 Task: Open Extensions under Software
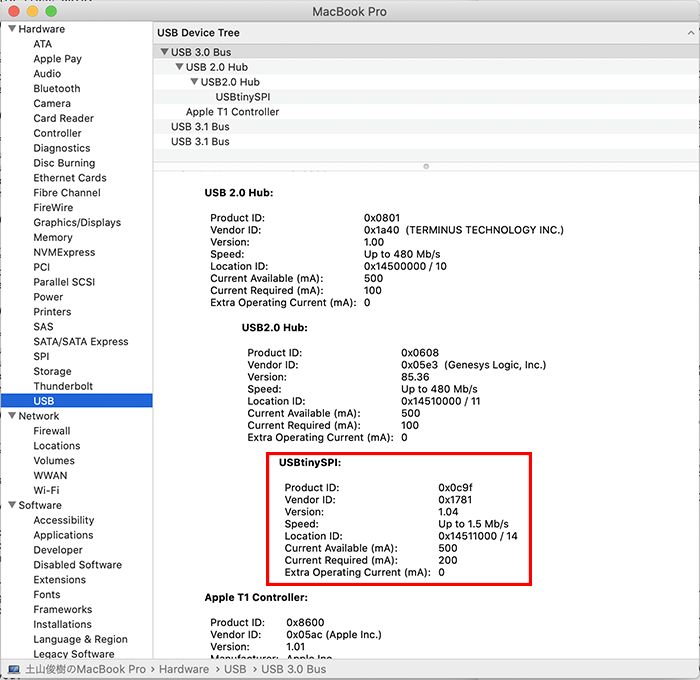click(59, 580)
